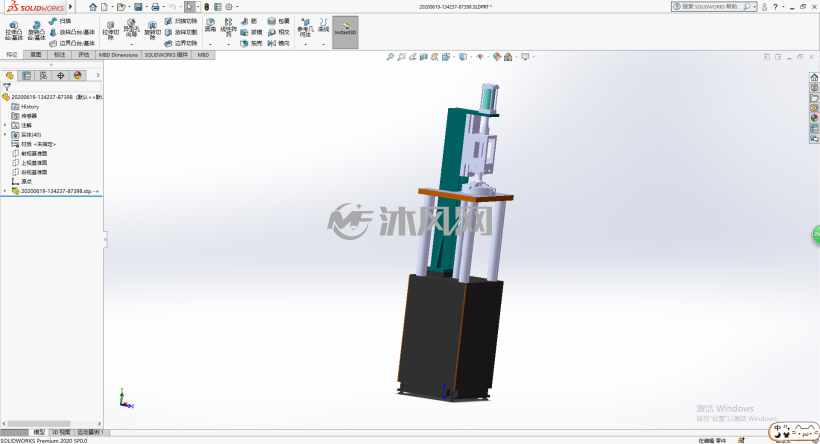Select the Boundary Cut tool (边界切除)

[x=181, y=43]
